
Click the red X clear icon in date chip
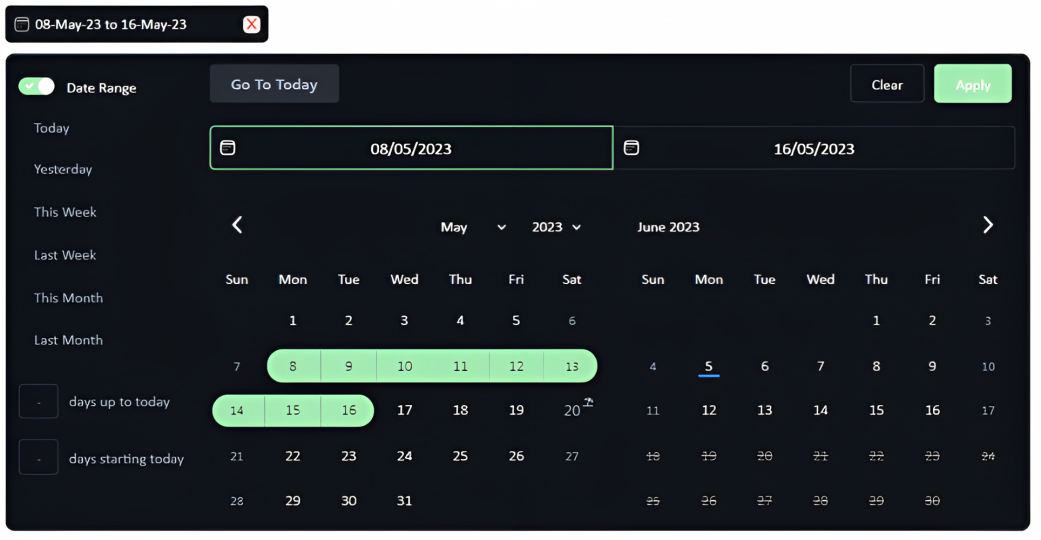pyautogui.click(x=251, y=24)
